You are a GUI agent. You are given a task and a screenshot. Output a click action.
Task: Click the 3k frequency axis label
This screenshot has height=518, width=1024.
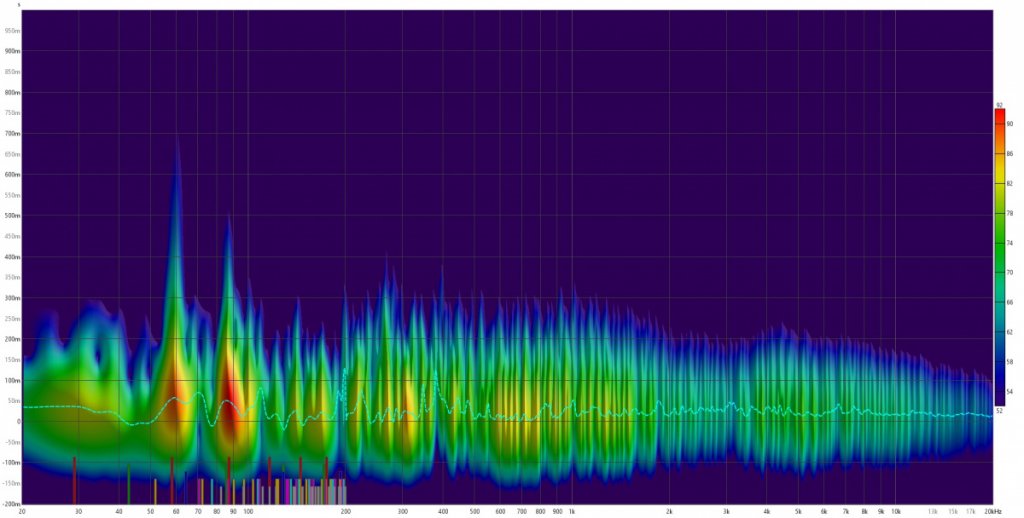coord(726,511)
